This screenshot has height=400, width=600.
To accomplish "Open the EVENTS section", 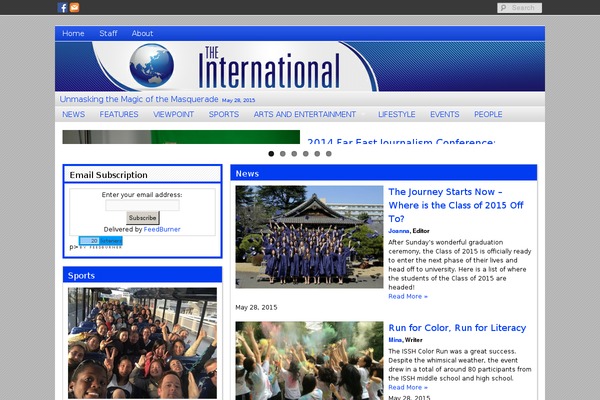I will 445,114.
